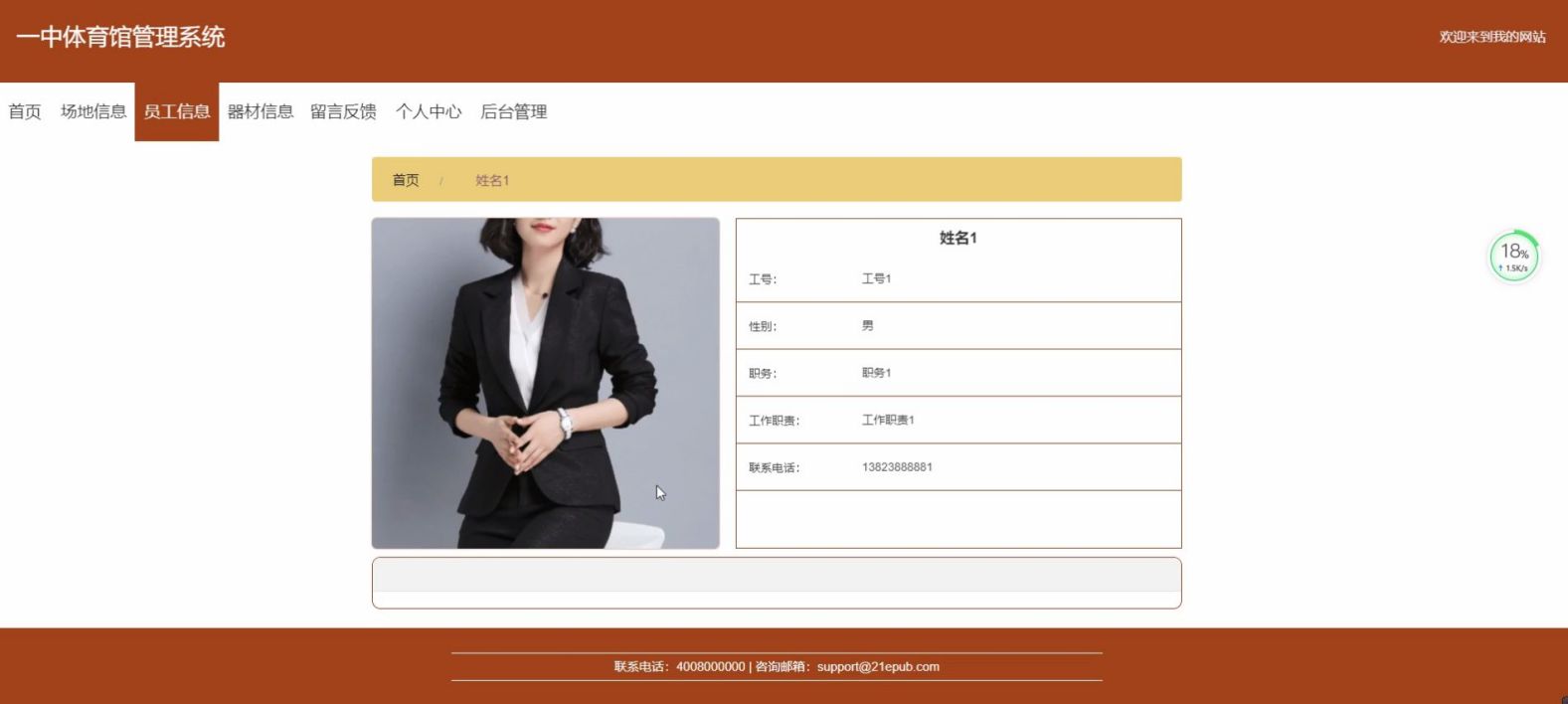Viewport: 1568px width, 704px height.
Task: Click the 一中体育馆管理系统 site title
Action: (120, 37)
